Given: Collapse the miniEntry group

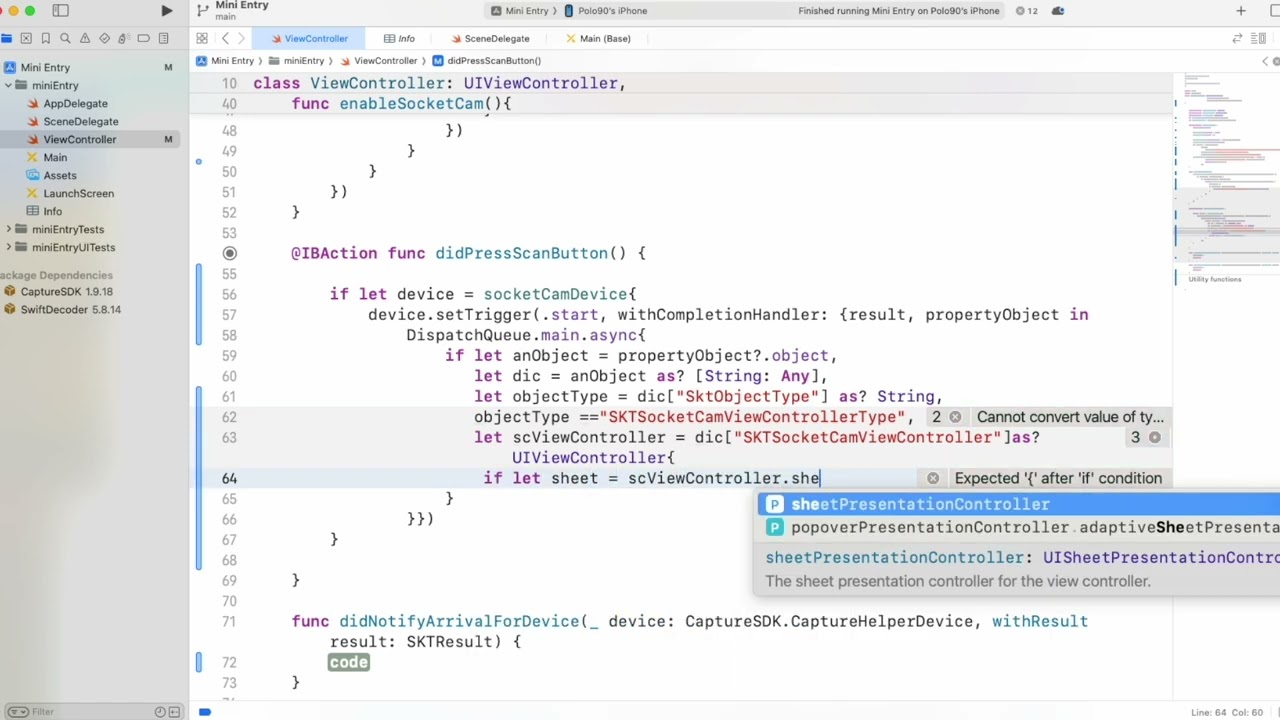Looking at the screenshot, I should [9, 86].
